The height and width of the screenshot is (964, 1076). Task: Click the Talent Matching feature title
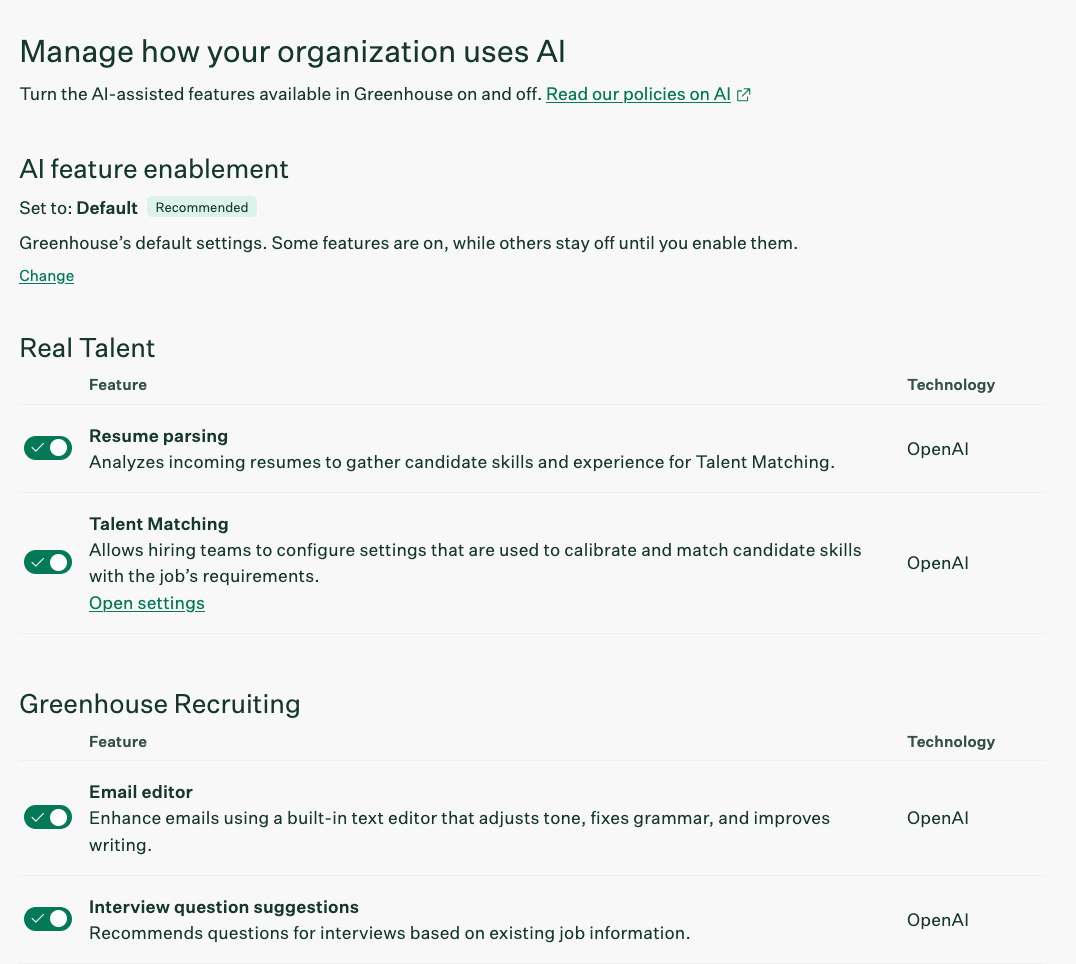pyautogui.click(x=158, y=524)
